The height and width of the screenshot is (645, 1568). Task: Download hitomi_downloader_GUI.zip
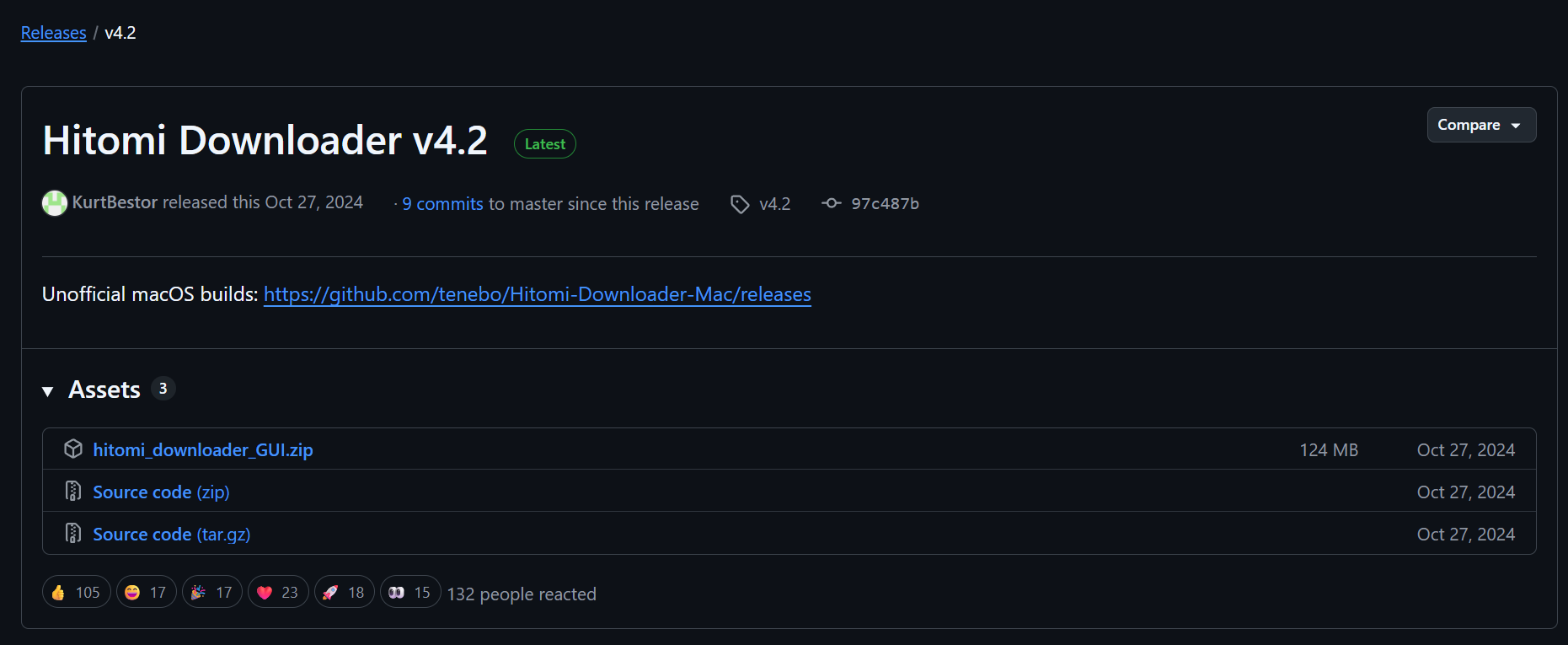[x=203, y=450]
